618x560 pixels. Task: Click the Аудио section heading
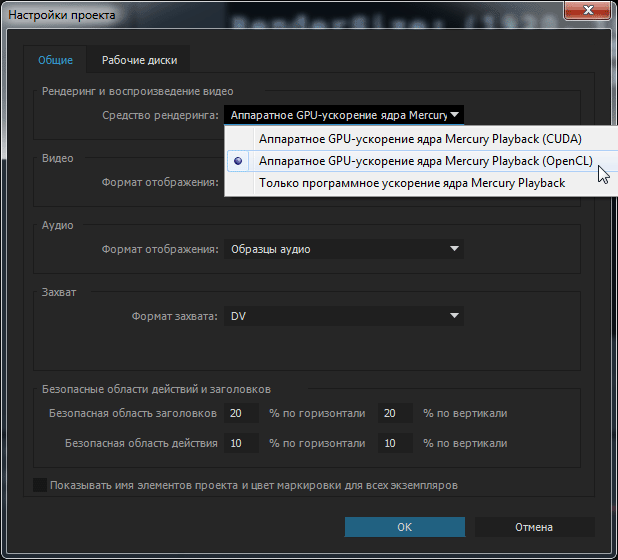click(58, 225)
